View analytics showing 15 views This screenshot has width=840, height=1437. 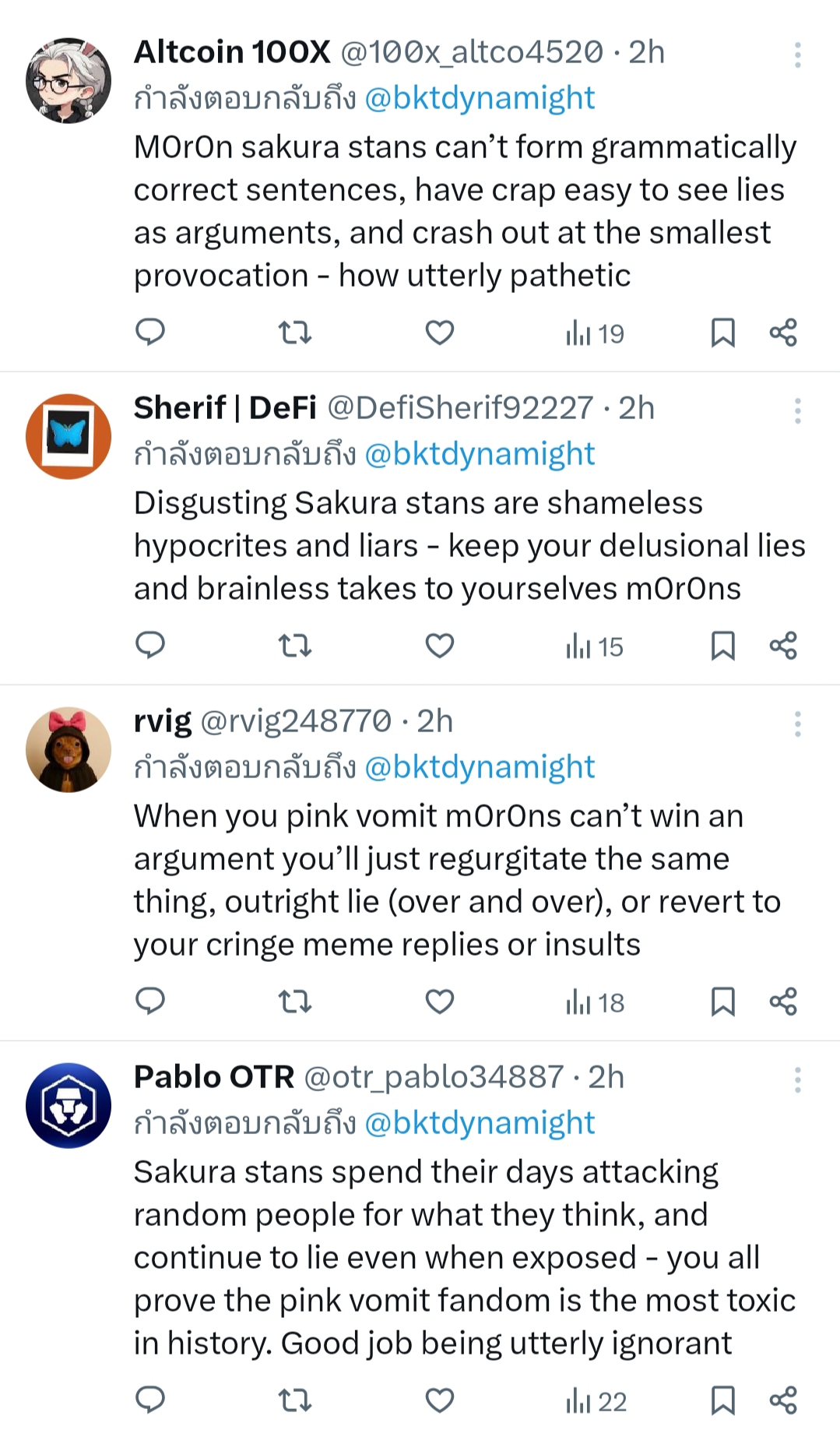(595, 646)
